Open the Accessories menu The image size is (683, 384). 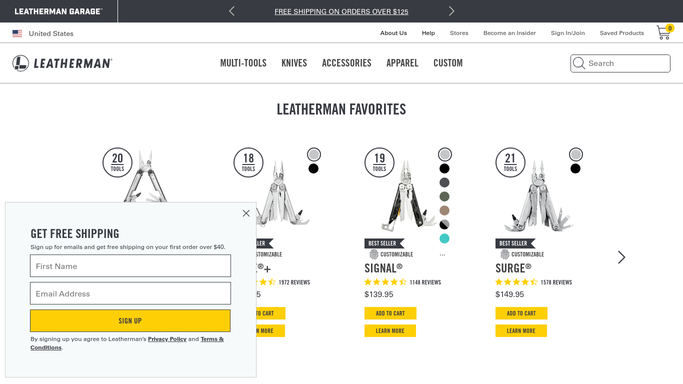click(x=347, y=63)
